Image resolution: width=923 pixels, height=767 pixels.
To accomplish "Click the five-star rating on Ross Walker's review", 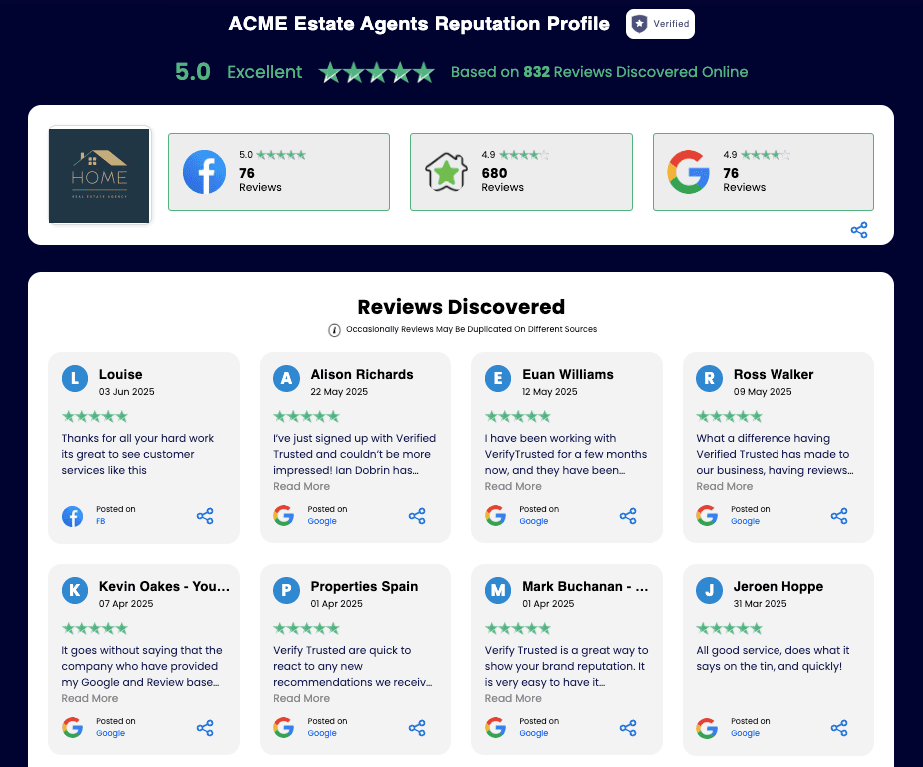I will [x=730, y=416].
